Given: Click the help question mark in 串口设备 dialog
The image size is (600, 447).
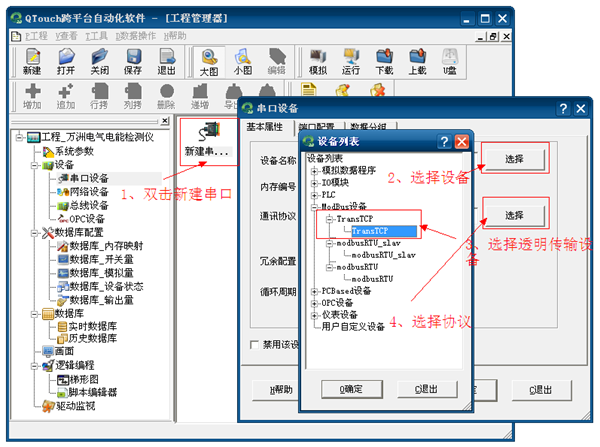Looking at the screenshot, I should [x=563, y=109].
